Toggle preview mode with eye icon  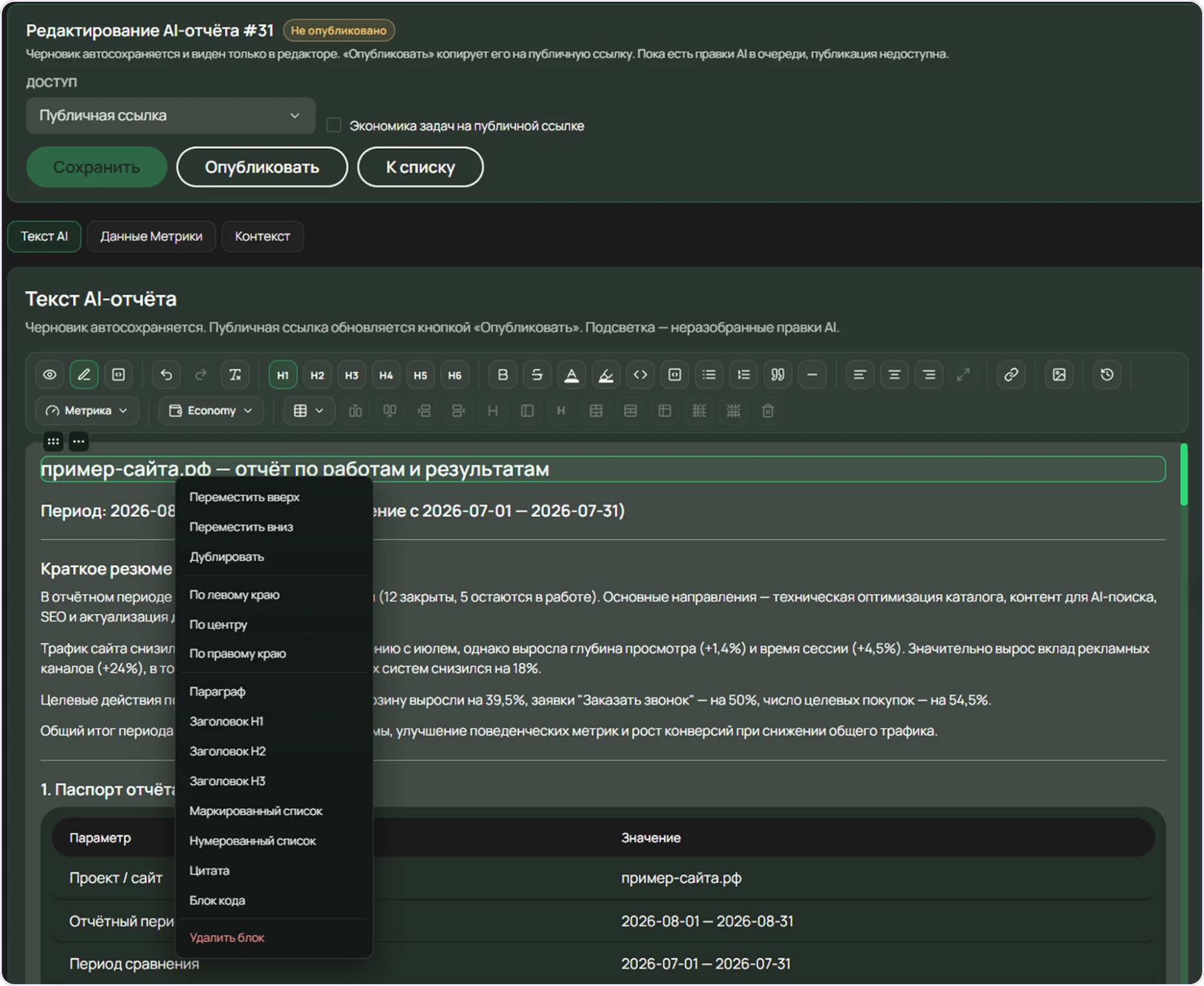pos(50,375)
